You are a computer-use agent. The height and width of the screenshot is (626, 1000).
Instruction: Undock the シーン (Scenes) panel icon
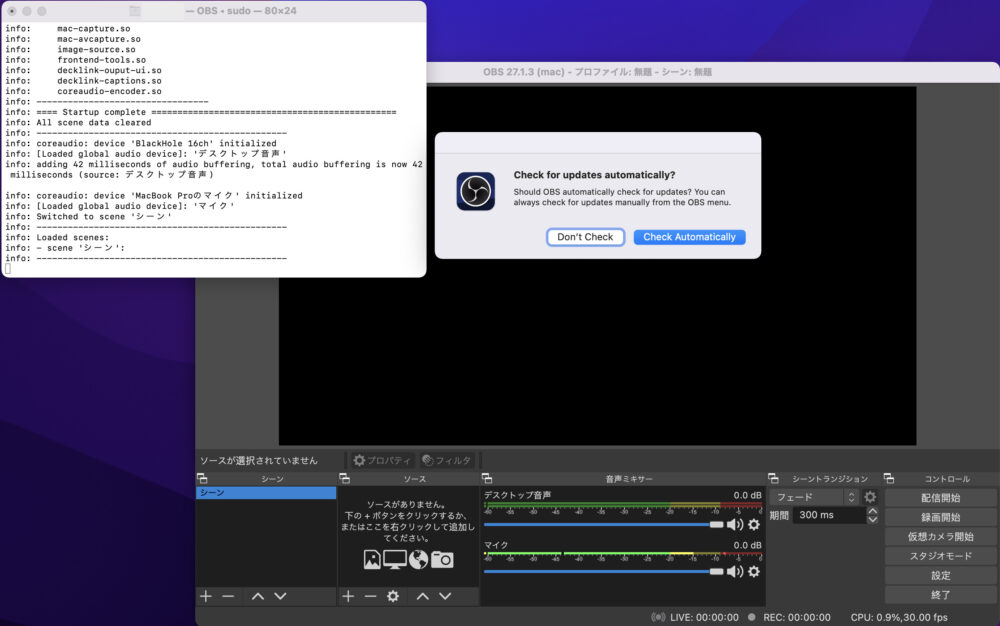pos(202,478)
